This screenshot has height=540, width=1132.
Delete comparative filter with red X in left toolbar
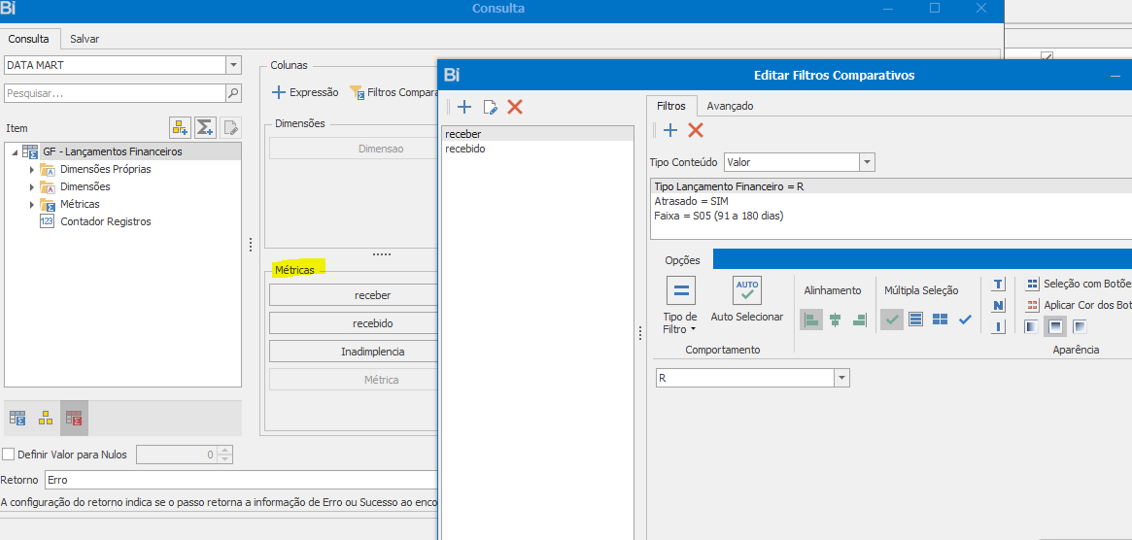[x=515, y=108]
